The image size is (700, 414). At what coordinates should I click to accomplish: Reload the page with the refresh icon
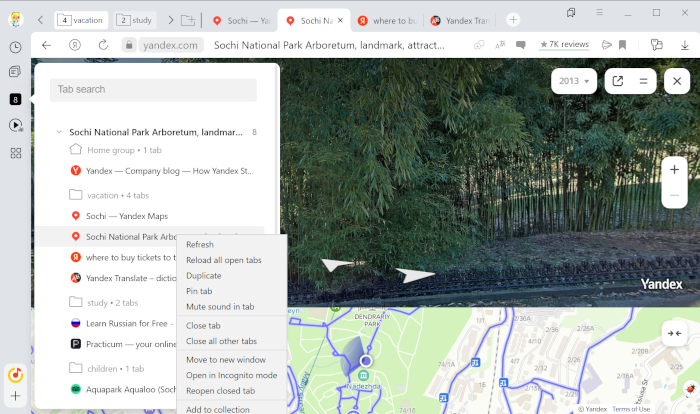tap(103, 45)
